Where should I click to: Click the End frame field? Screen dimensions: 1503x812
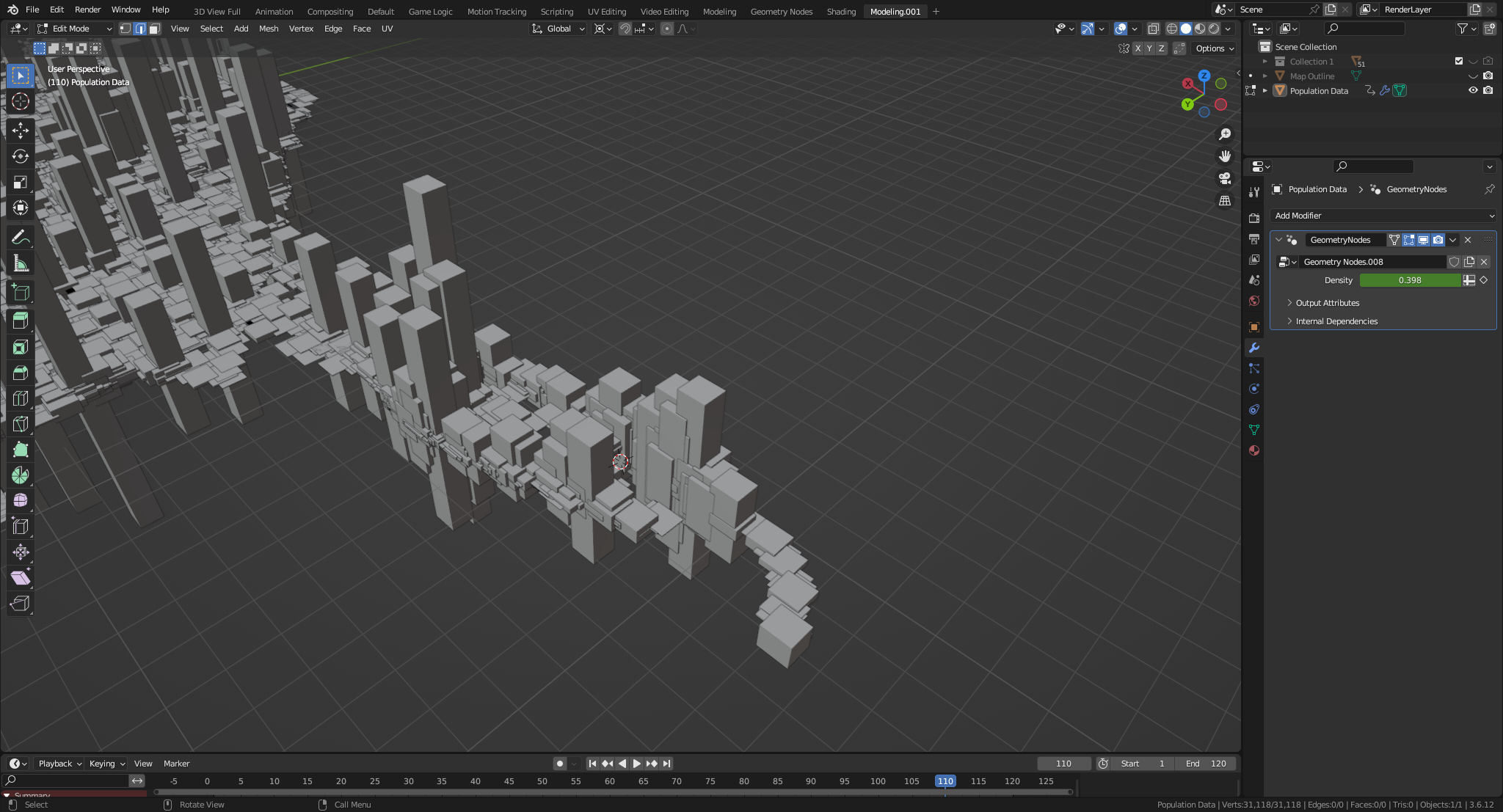1205,764
